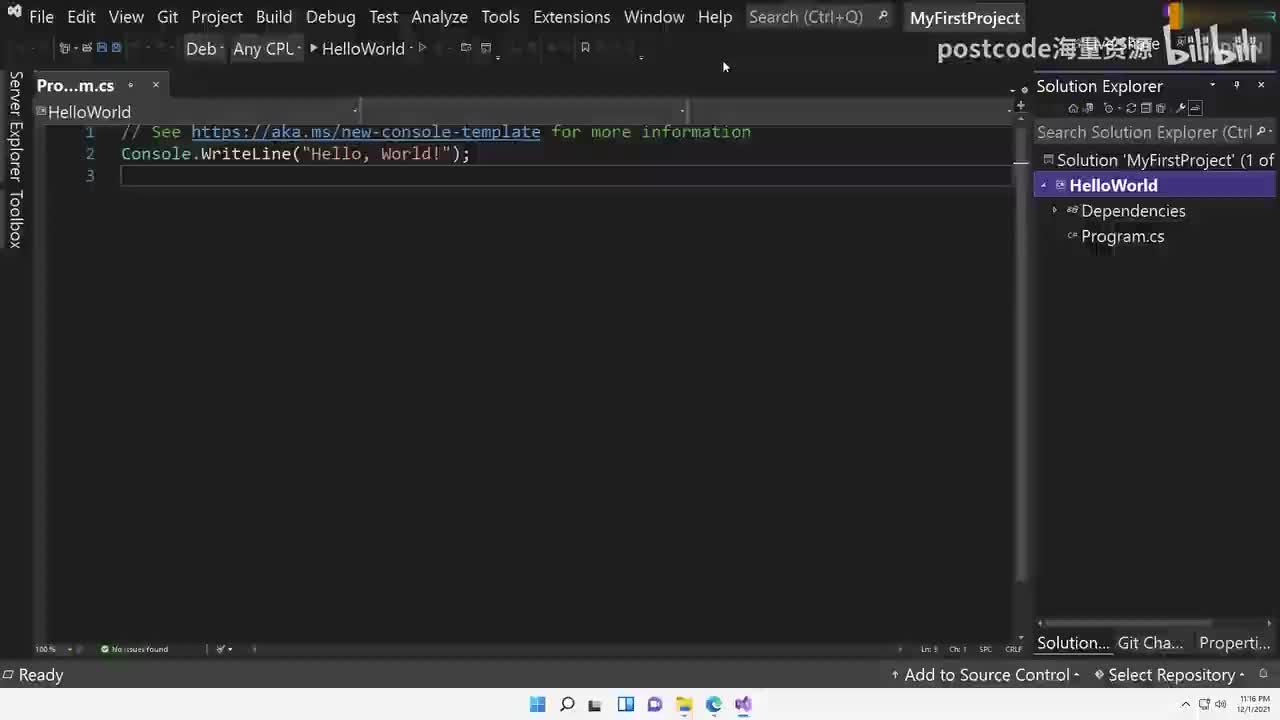Select Program.cs in Solution Explorer
Viewport: 1280px width, 720px height.
[1122, 236]
